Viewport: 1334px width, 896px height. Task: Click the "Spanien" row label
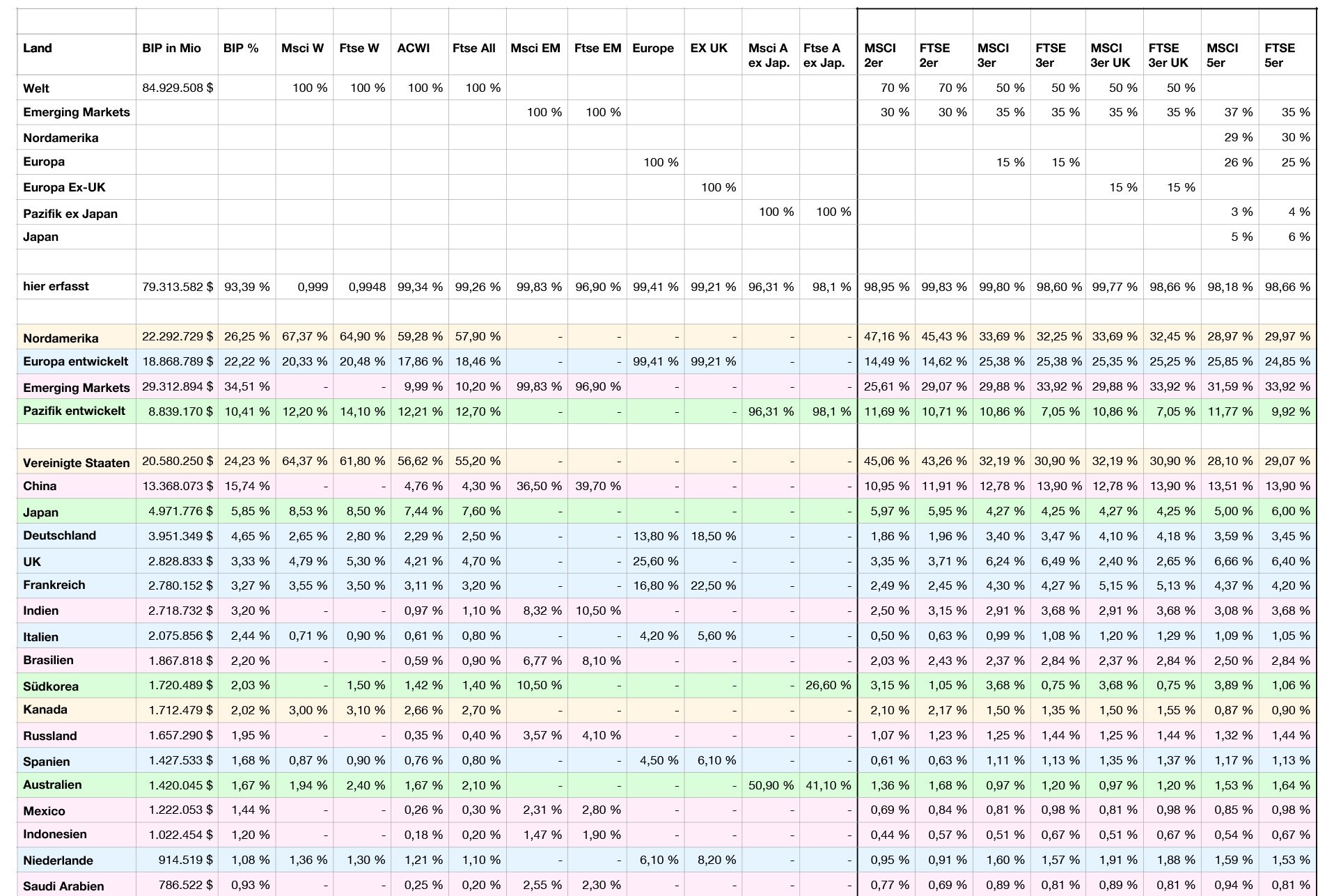click(47, 762)
